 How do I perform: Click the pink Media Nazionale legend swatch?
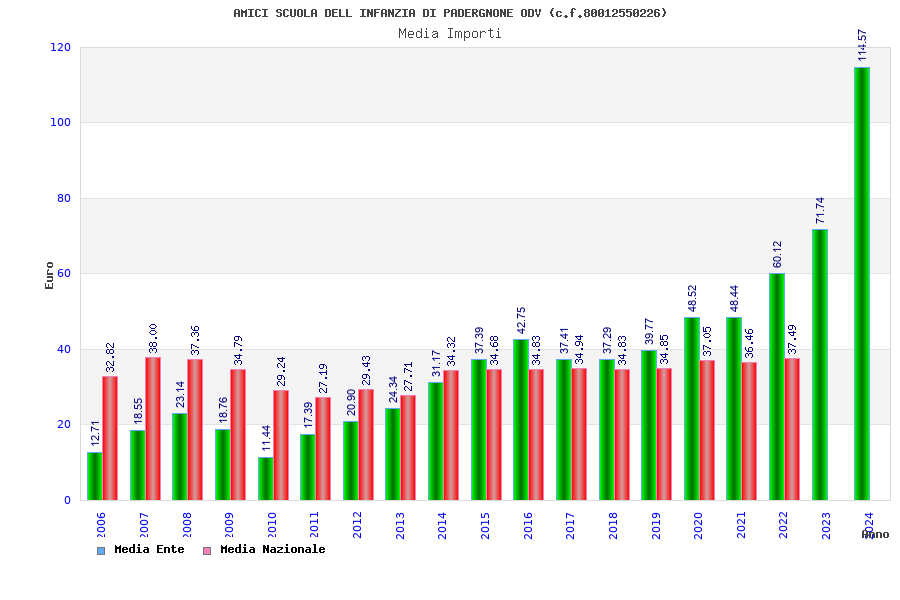click(x=207, y=551)
